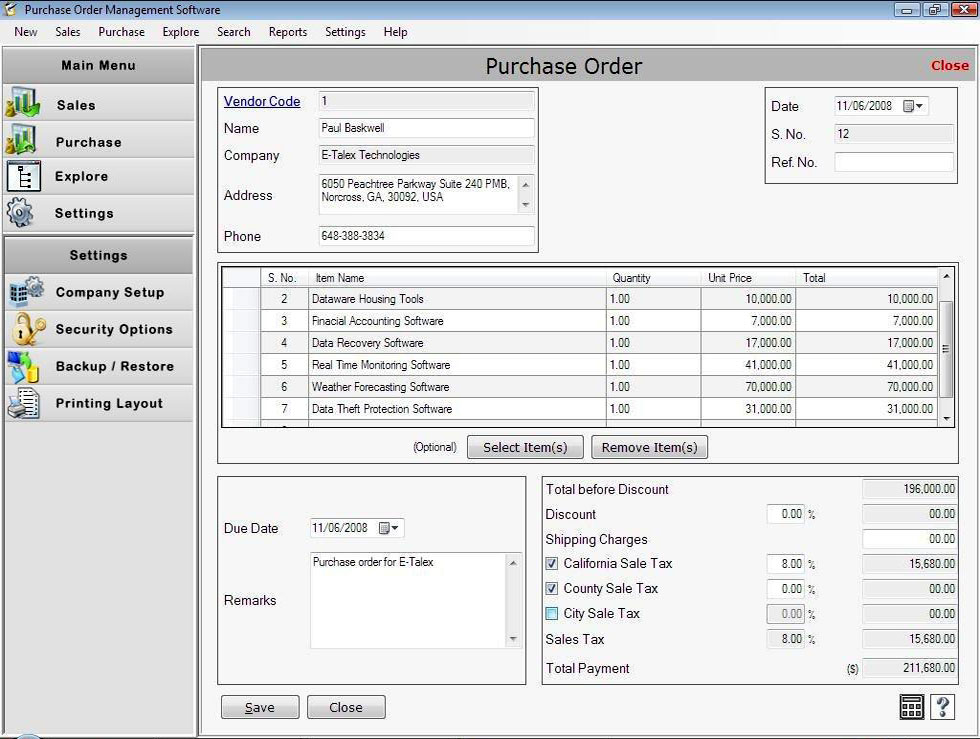The height and width of the screenshot is (739, 980).
Task: Click the Discount percentage field
Action: (x=786, y=514)
